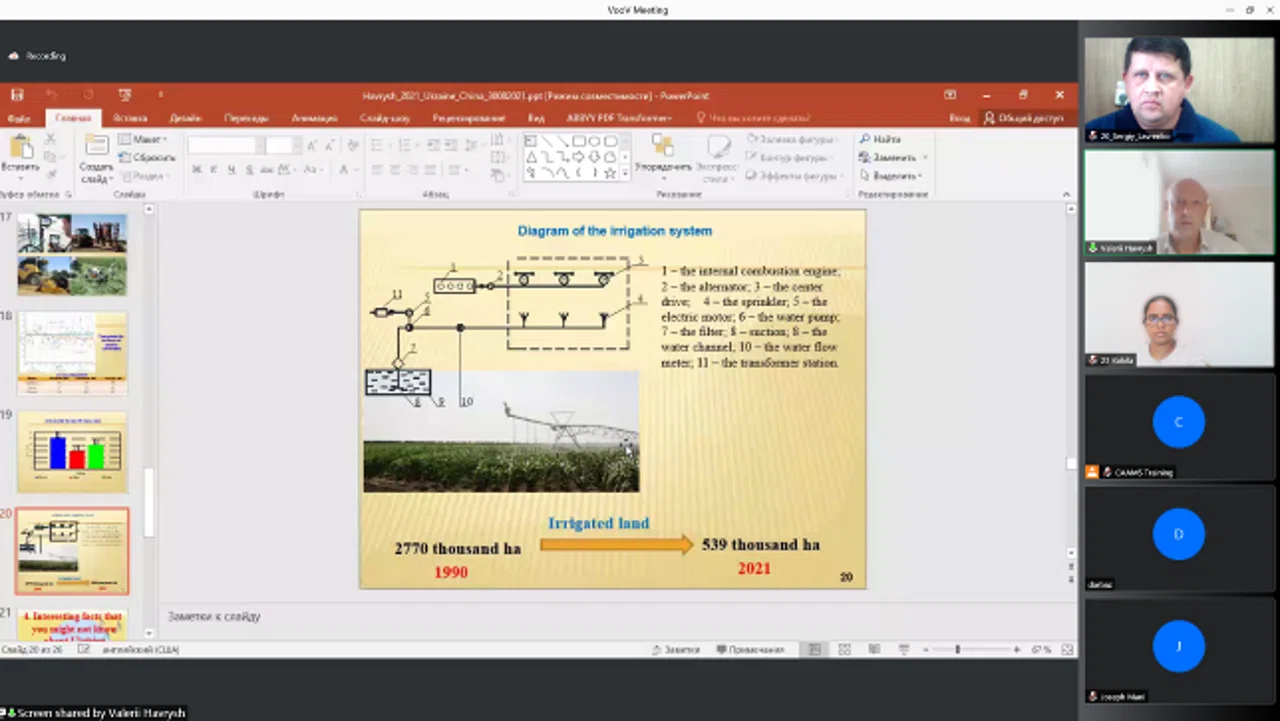Click the Заменить (Replace) button
Image resolution: width=1280 pixels, height=721 pixels.
click(893, 158)
